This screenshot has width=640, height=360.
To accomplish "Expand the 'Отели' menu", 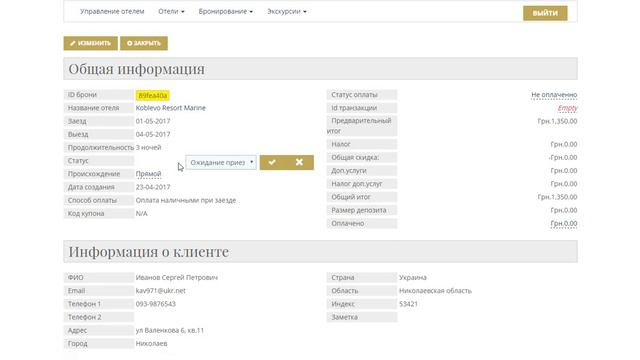I will point(171,11).
